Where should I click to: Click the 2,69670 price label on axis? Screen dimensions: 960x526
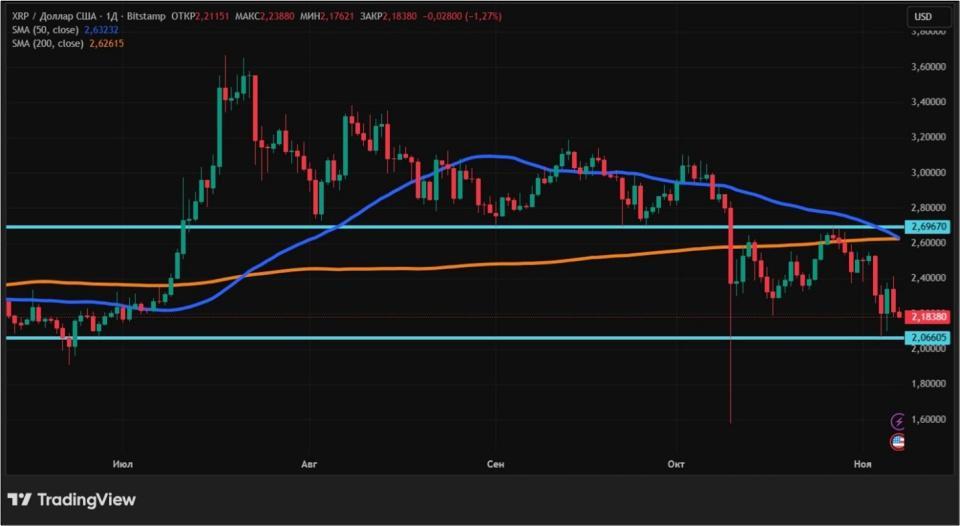click(x=927, y=227)
